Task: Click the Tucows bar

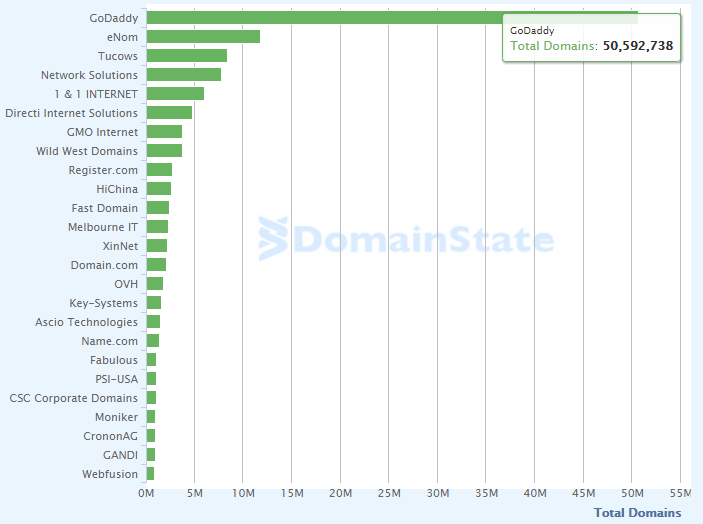Action: click(x=187, y=56)
